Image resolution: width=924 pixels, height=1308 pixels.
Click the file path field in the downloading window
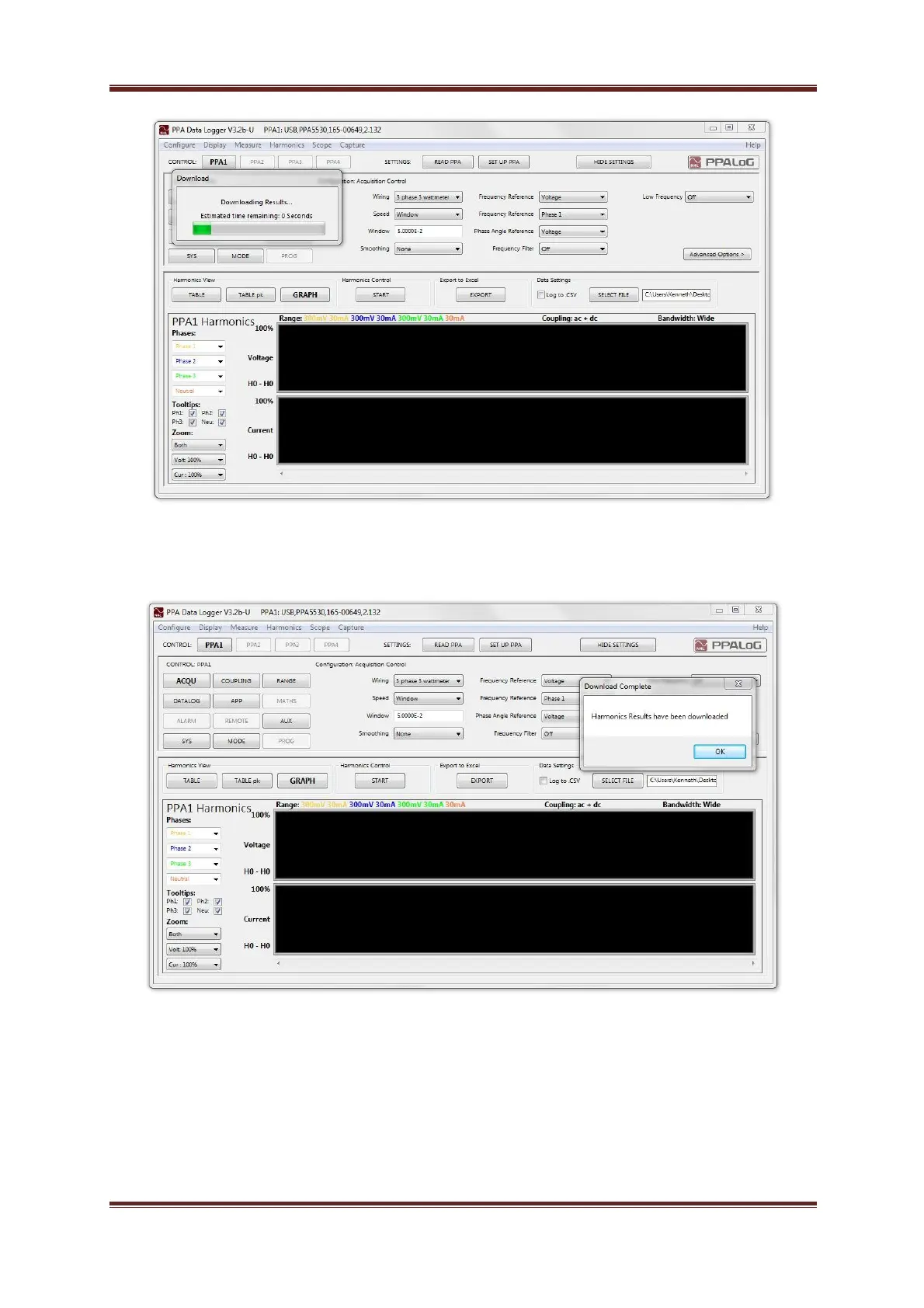click(x=676, y=295)
